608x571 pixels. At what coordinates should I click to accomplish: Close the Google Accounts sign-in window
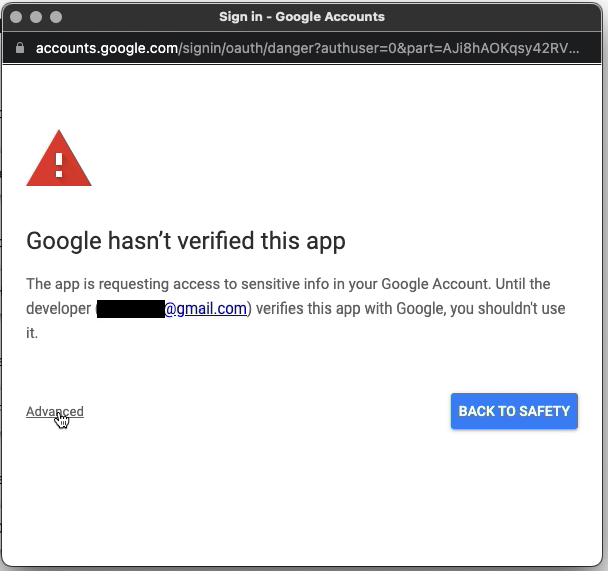pyautogui.click(x=16, y=17)
